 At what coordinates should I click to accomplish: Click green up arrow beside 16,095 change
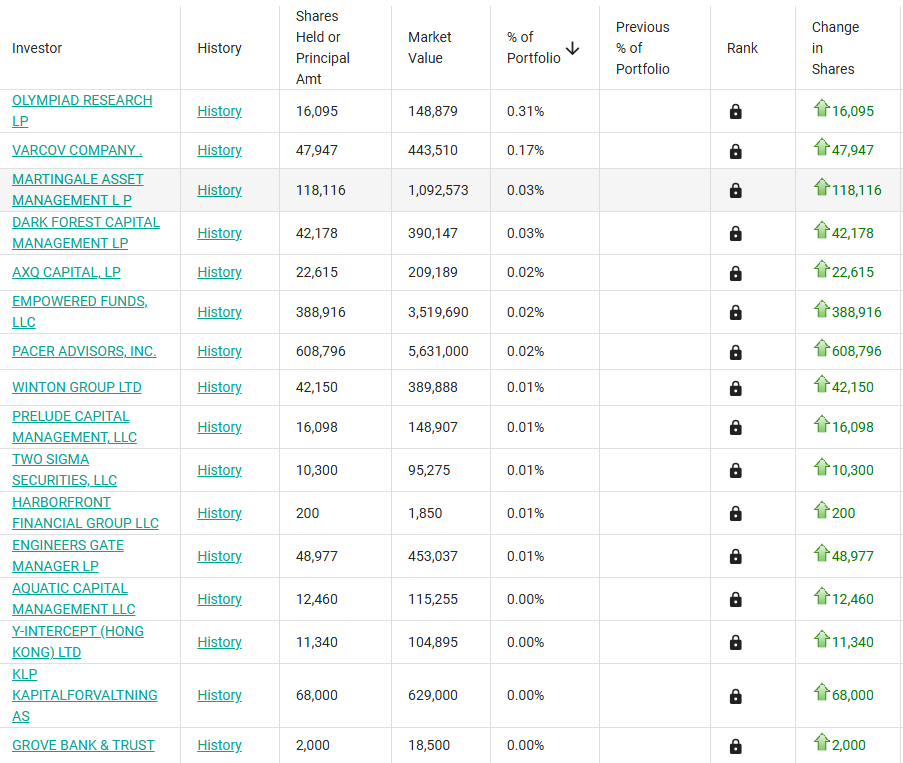point(822,108)
